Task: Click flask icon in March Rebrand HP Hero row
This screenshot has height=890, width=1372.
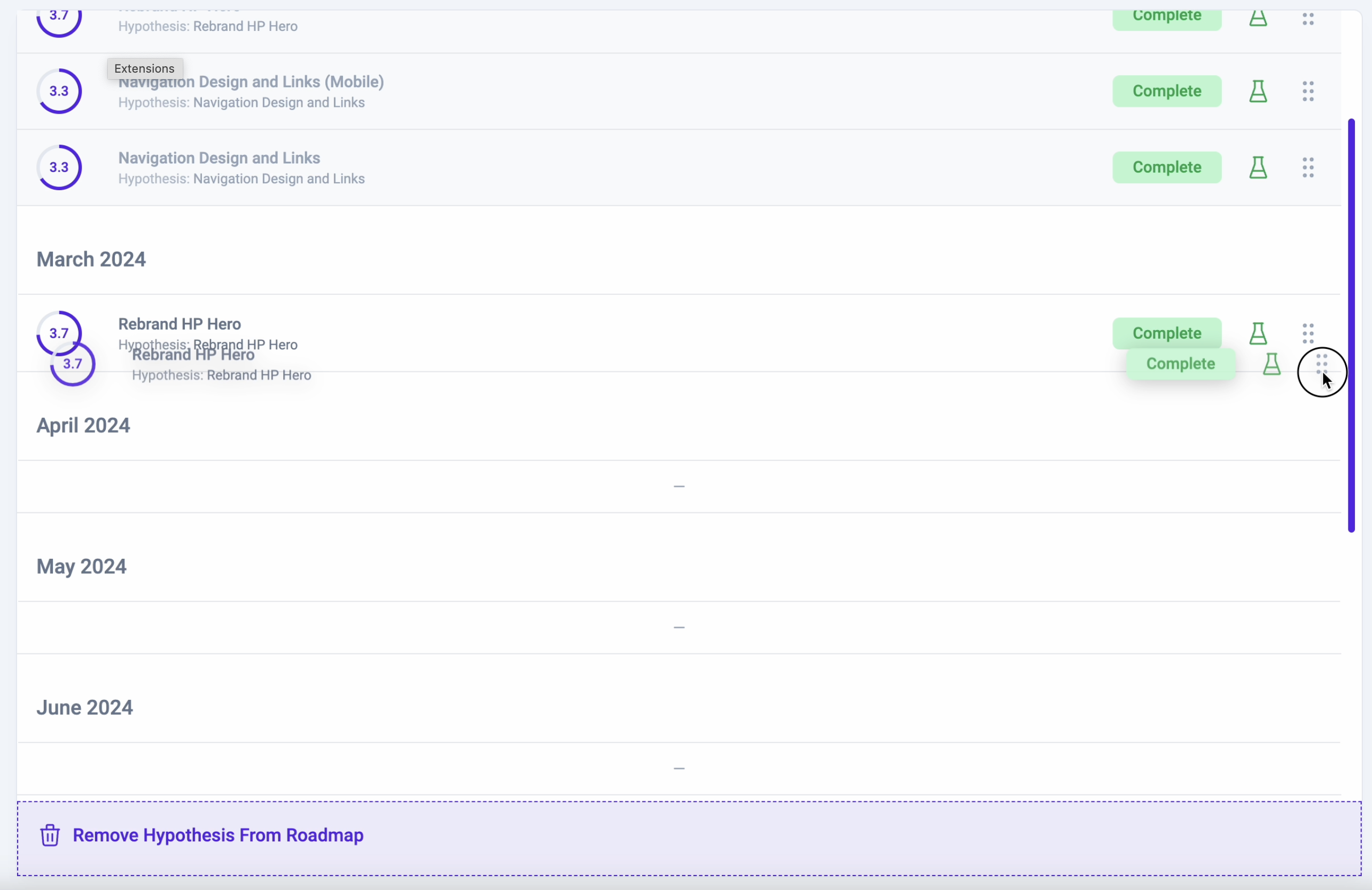Action: 1257,333
